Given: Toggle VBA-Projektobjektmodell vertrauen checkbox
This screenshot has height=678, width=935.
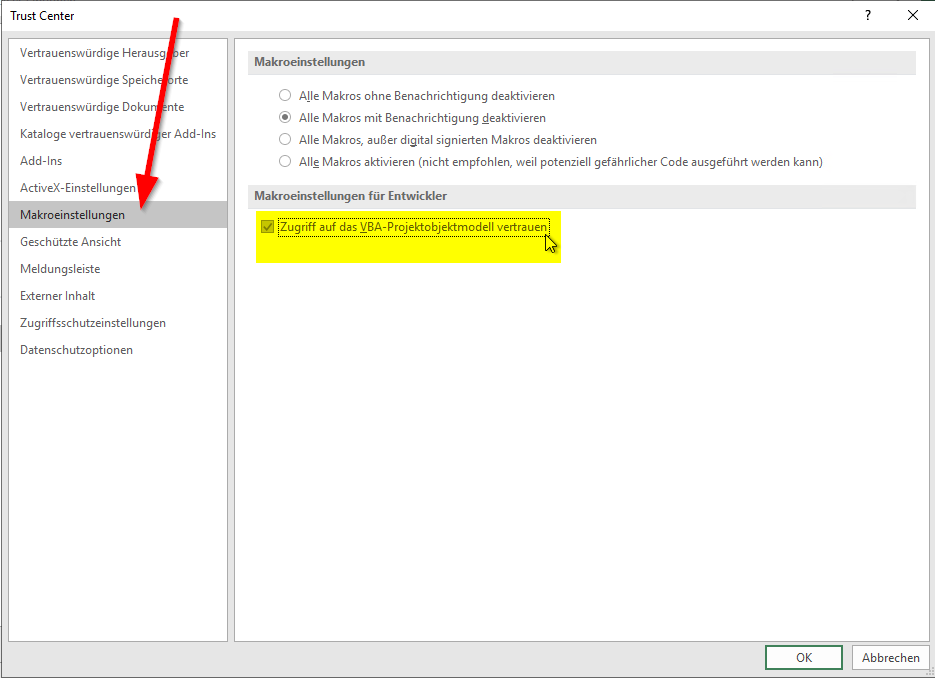Looking at the screenshot, I should tap(267, 227).
